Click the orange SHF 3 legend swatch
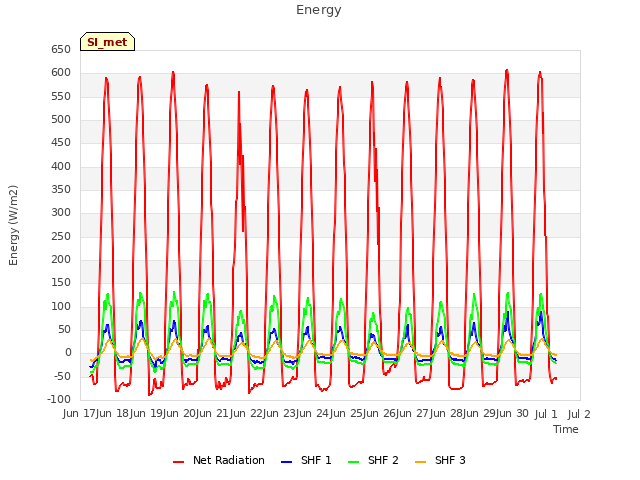640x480 pixels. point(420,462)
